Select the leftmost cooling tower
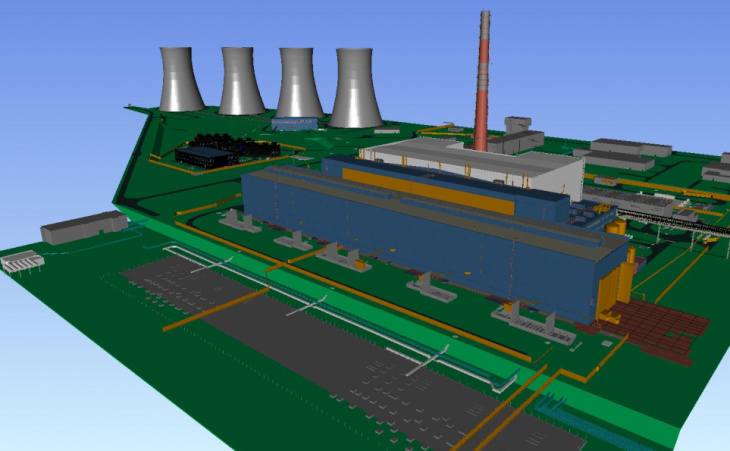This screenshot has width=730, height=451. coord(181,79)
